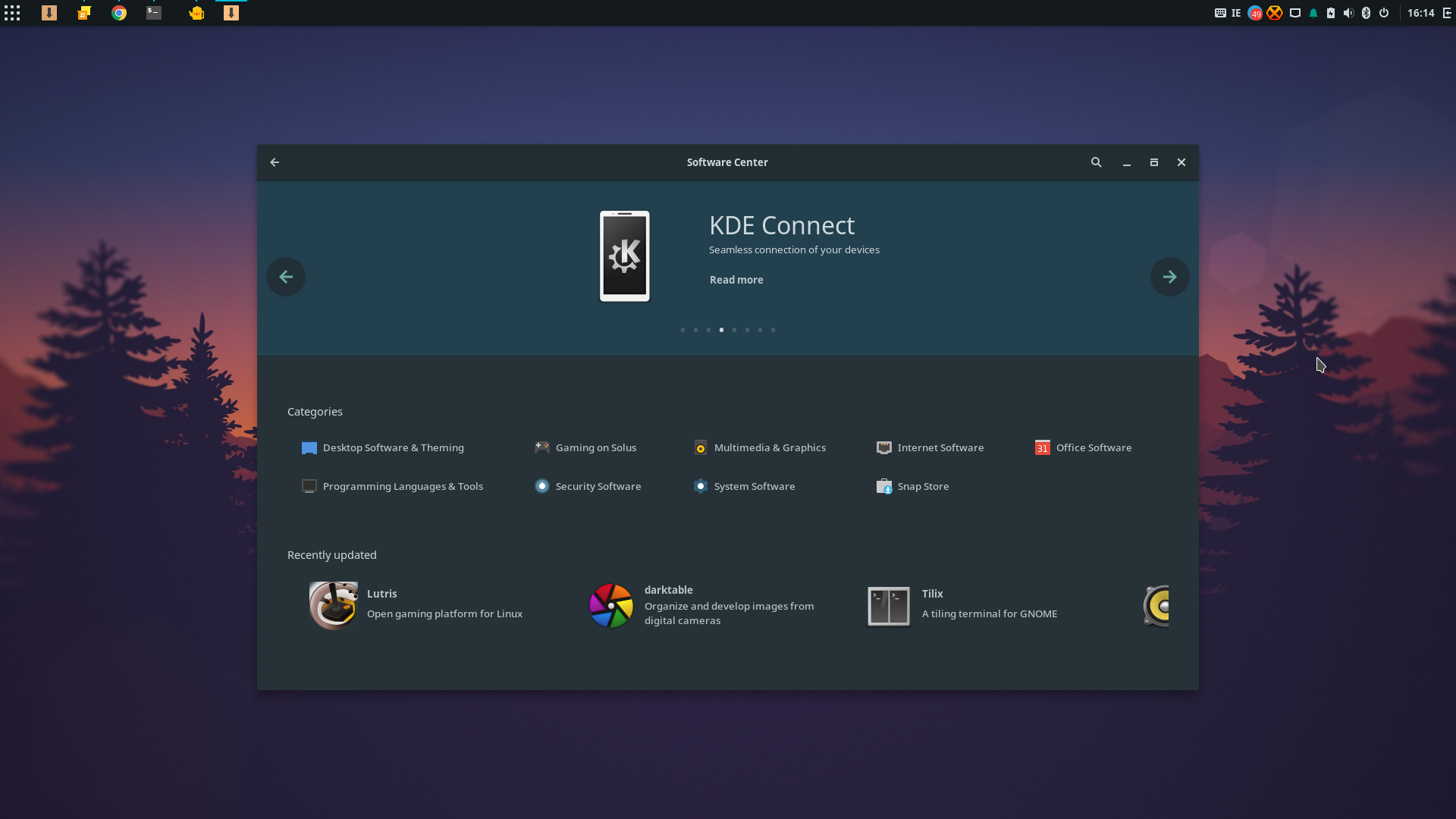The width and height of the screenshot is (1456, 819).
Task: Open the KDE Connect title
Action: point(782,225)
